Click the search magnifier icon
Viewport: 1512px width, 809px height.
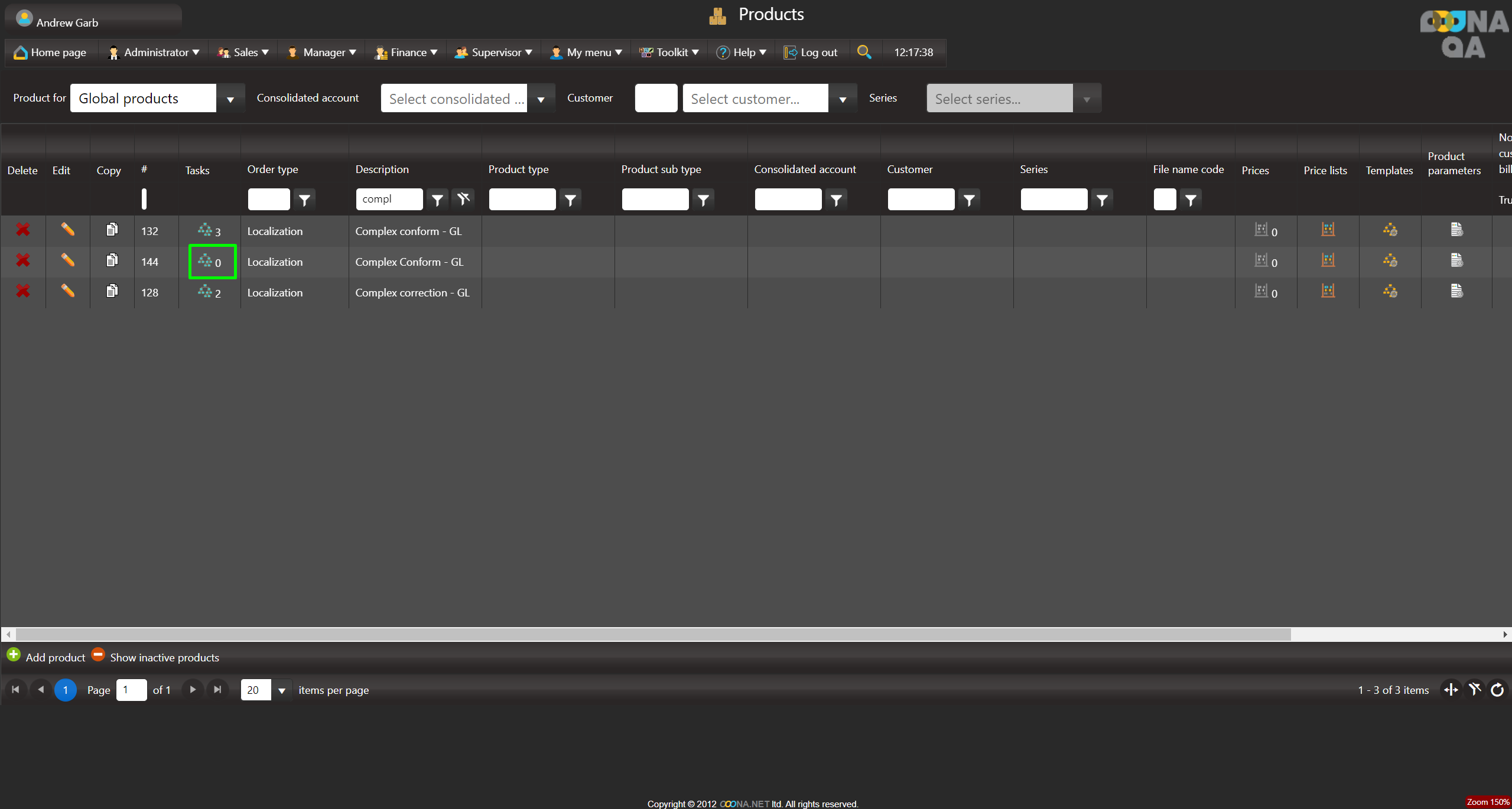pos(864,52)
